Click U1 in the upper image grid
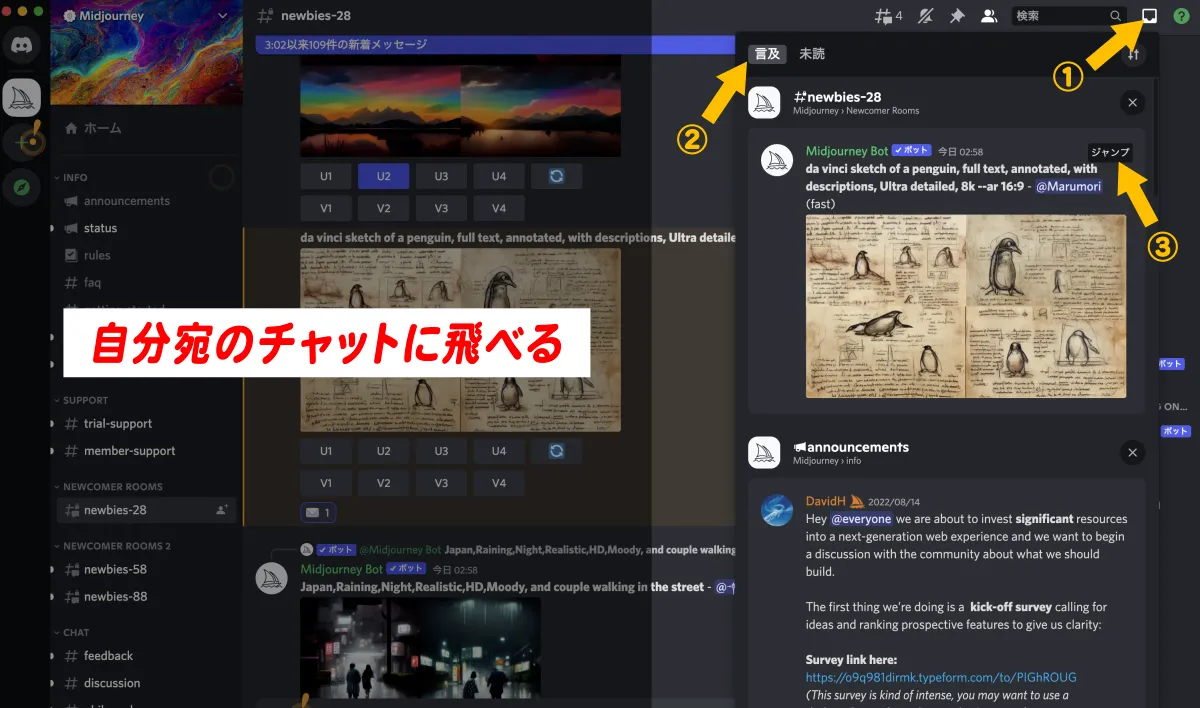 coord(326,176)
